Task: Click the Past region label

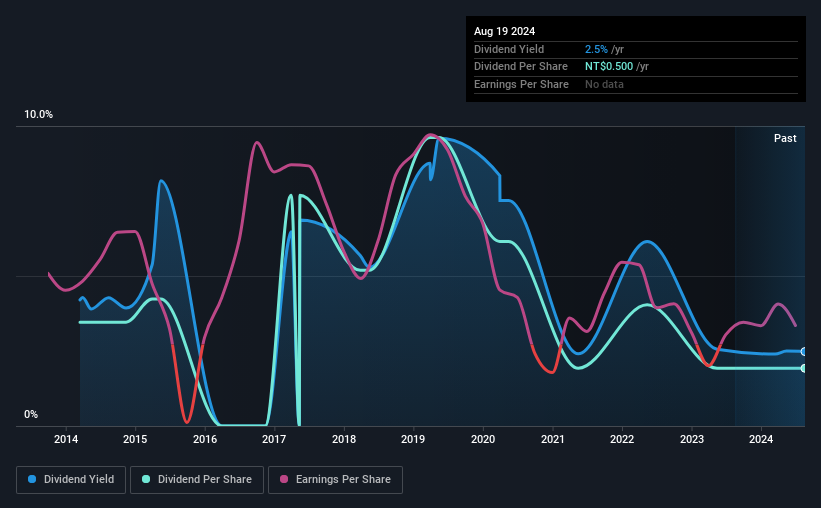Action: pos(785,138)
